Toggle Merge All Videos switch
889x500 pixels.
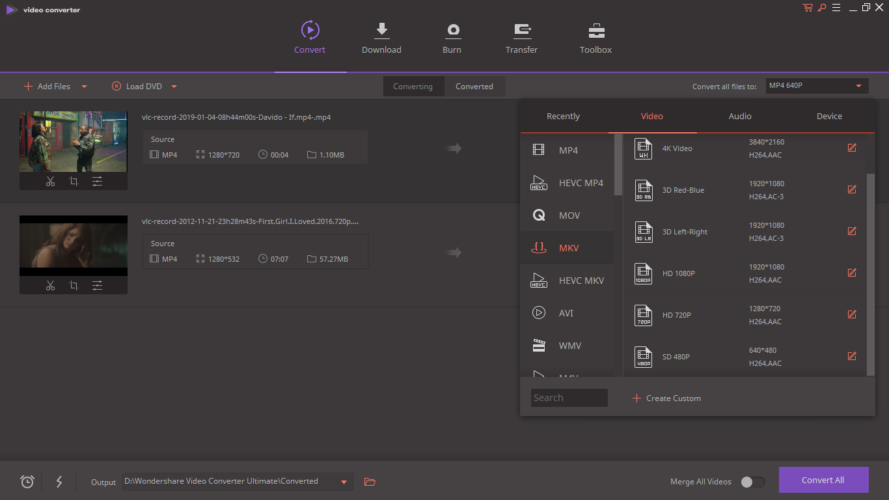752,482
